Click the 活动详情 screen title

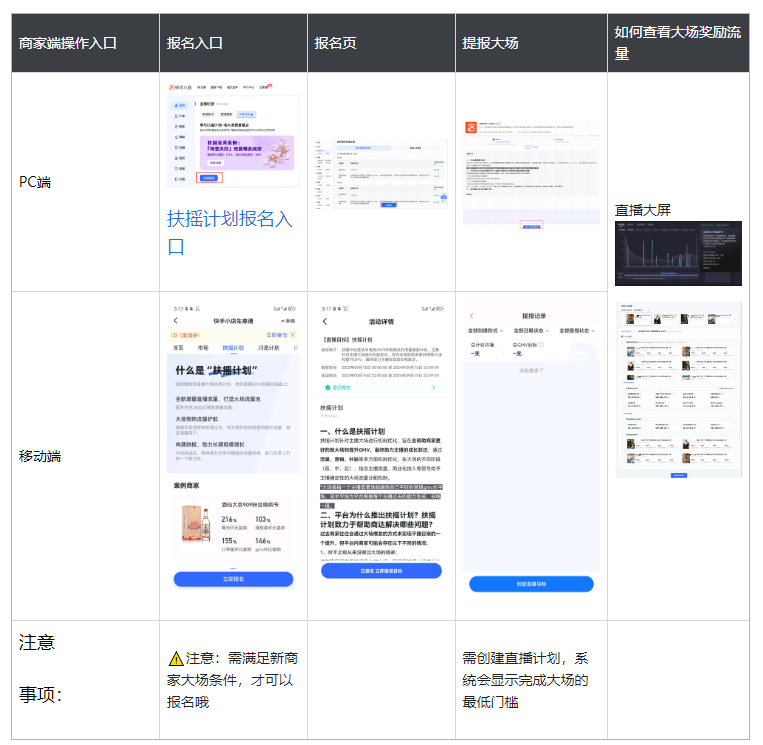click(x=381, y=322)
